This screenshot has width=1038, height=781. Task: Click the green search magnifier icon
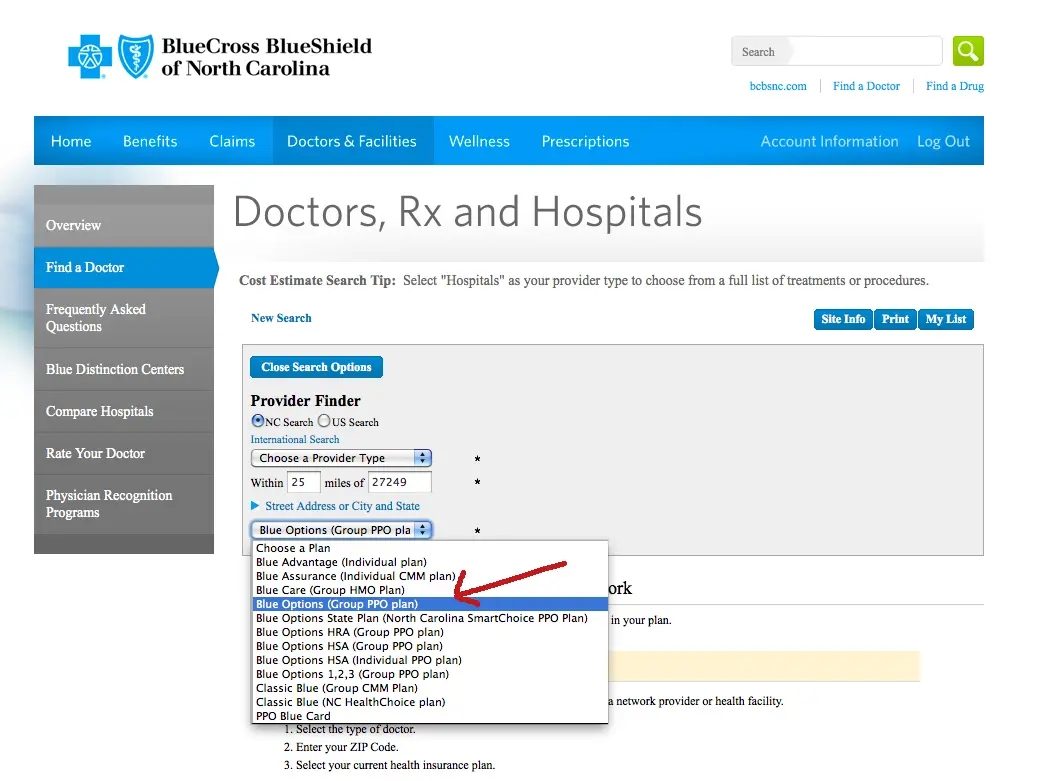(x=967, y=50)
